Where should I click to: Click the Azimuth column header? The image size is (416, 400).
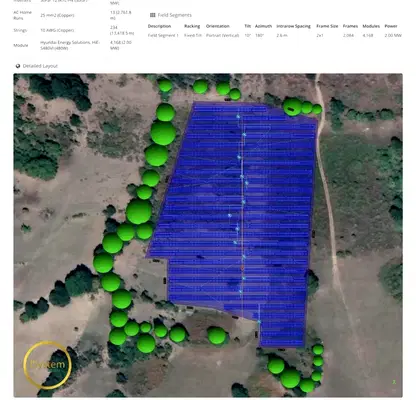pos(263,26)
